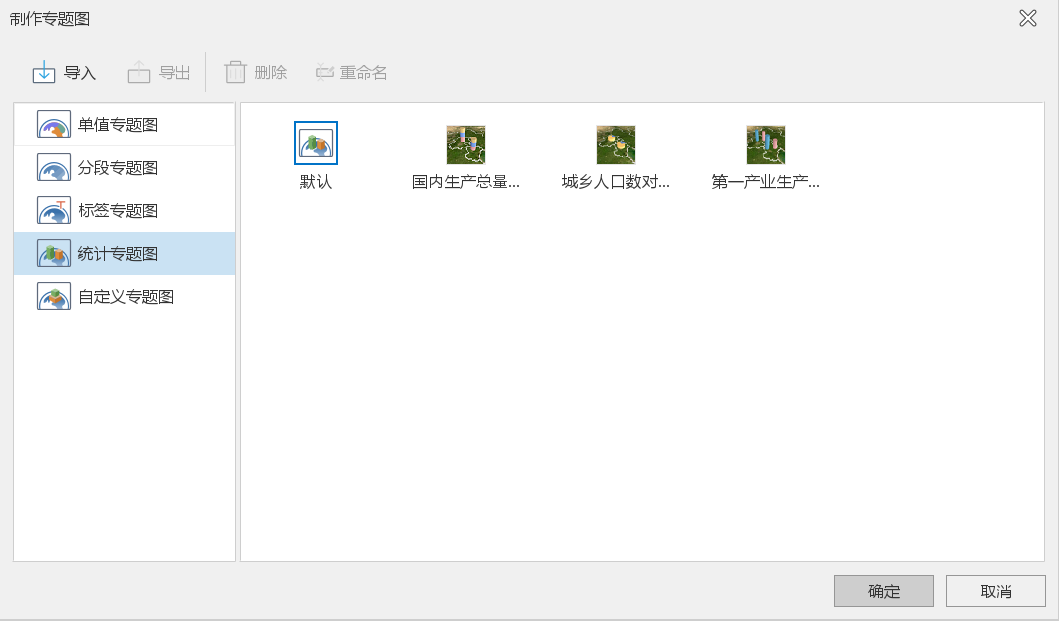The image size is (1059, 621).
Task: Click the 重命名 (Rename) toolbar icon
Action: [x=324, y=72]
